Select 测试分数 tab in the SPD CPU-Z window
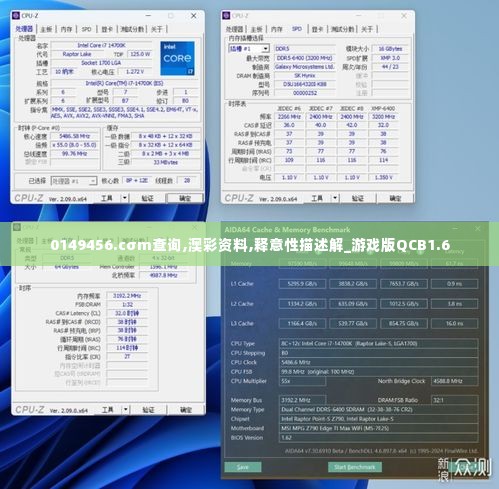The image size is (499, 489). [342, 29]
